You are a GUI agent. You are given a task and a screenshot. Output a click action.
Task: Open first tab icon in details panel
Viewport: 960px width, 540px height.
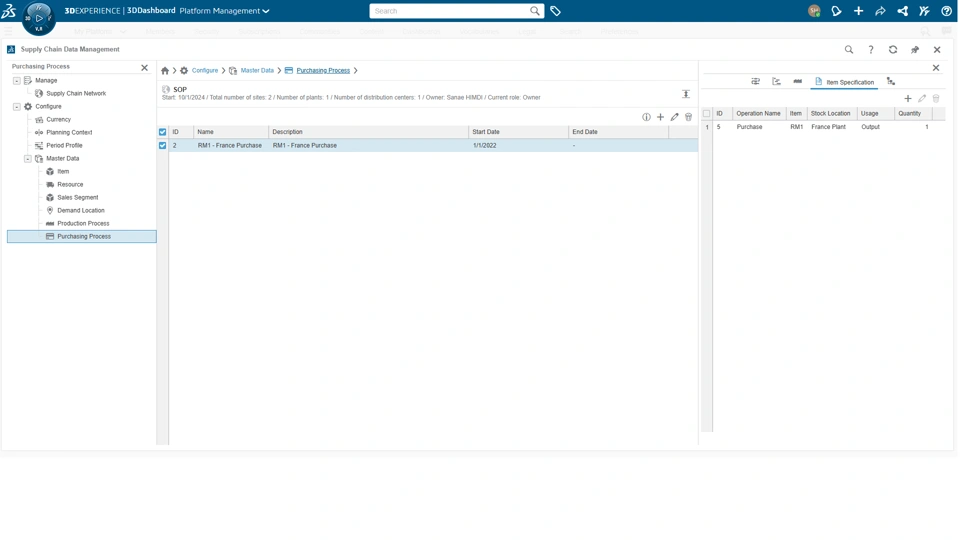(756, 81)
